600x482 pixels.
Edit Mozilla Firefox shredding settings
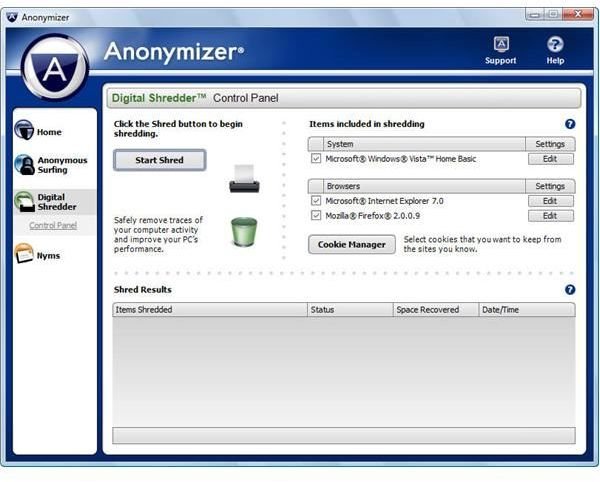[x=551, y=216]
